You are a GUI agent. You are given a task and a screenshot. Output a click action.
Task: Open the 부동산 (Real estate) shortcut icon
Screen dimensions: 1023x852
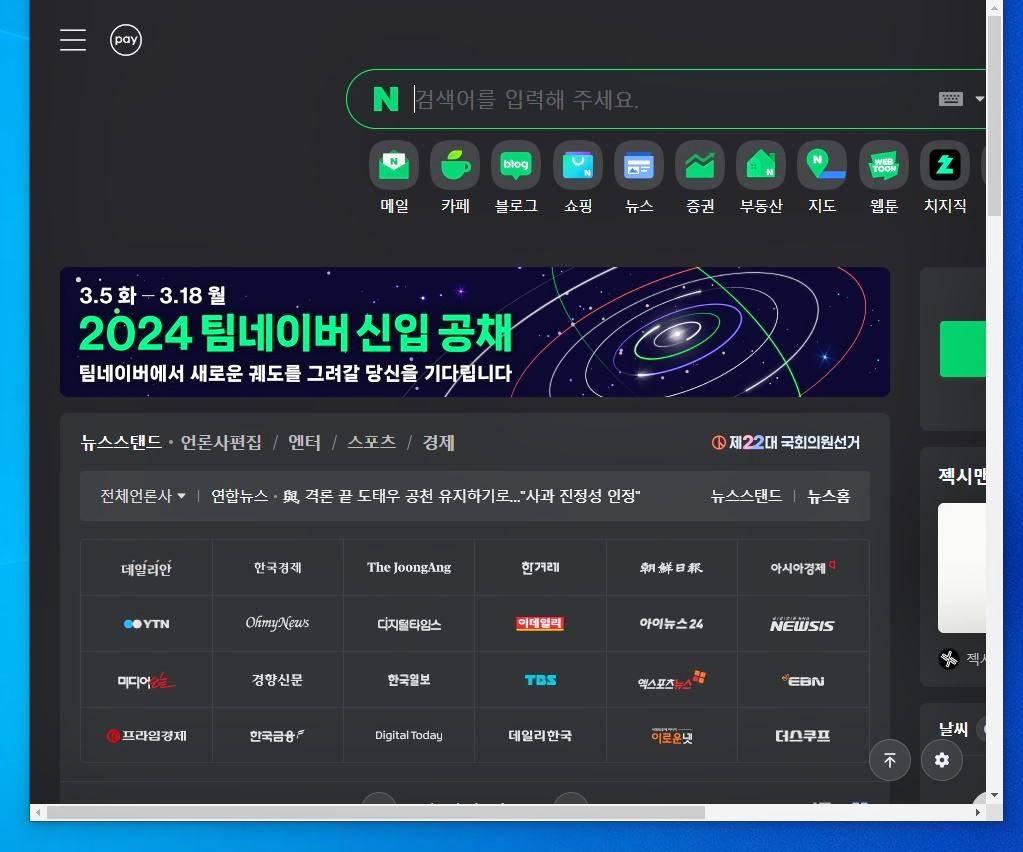[x=761, y=165]
